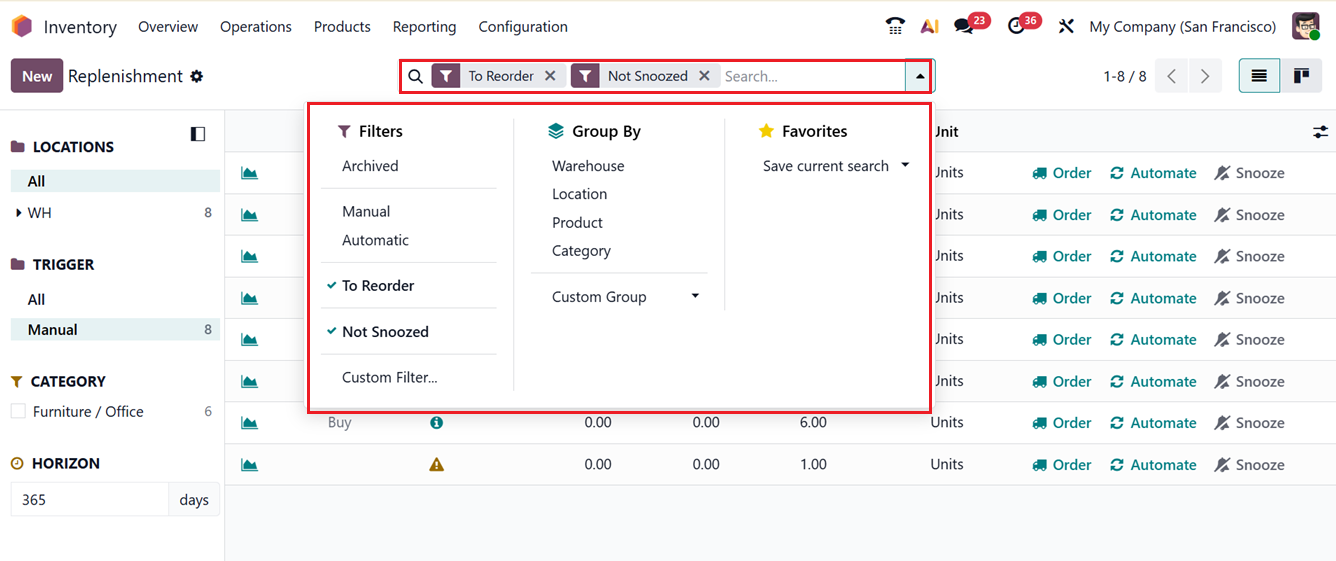Open the Operations menu
The height and width of the screenshot is (561, 1336).
[x=256, y=27]
